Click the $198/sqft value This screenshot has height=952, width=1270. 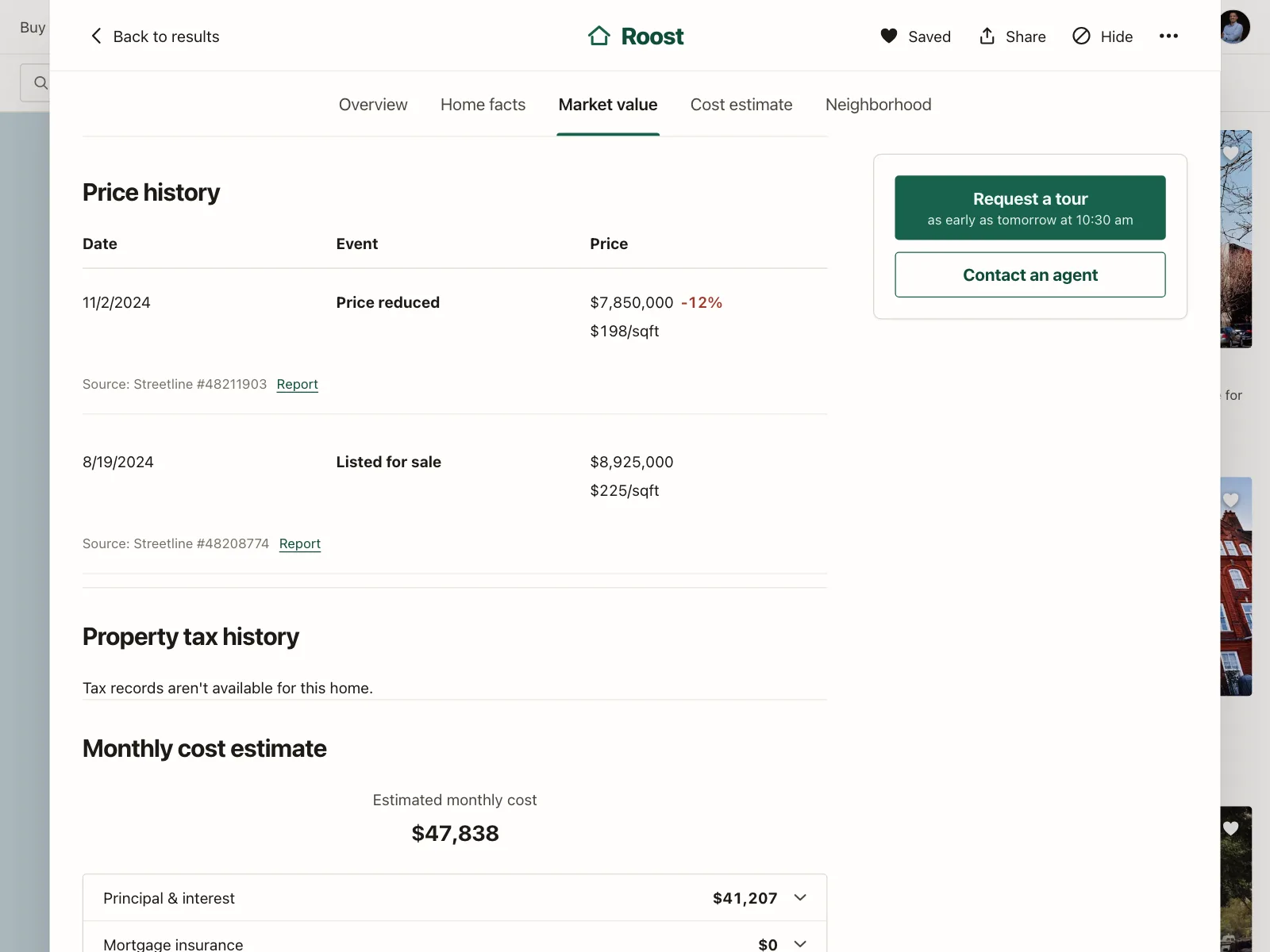tap(625, 331)
